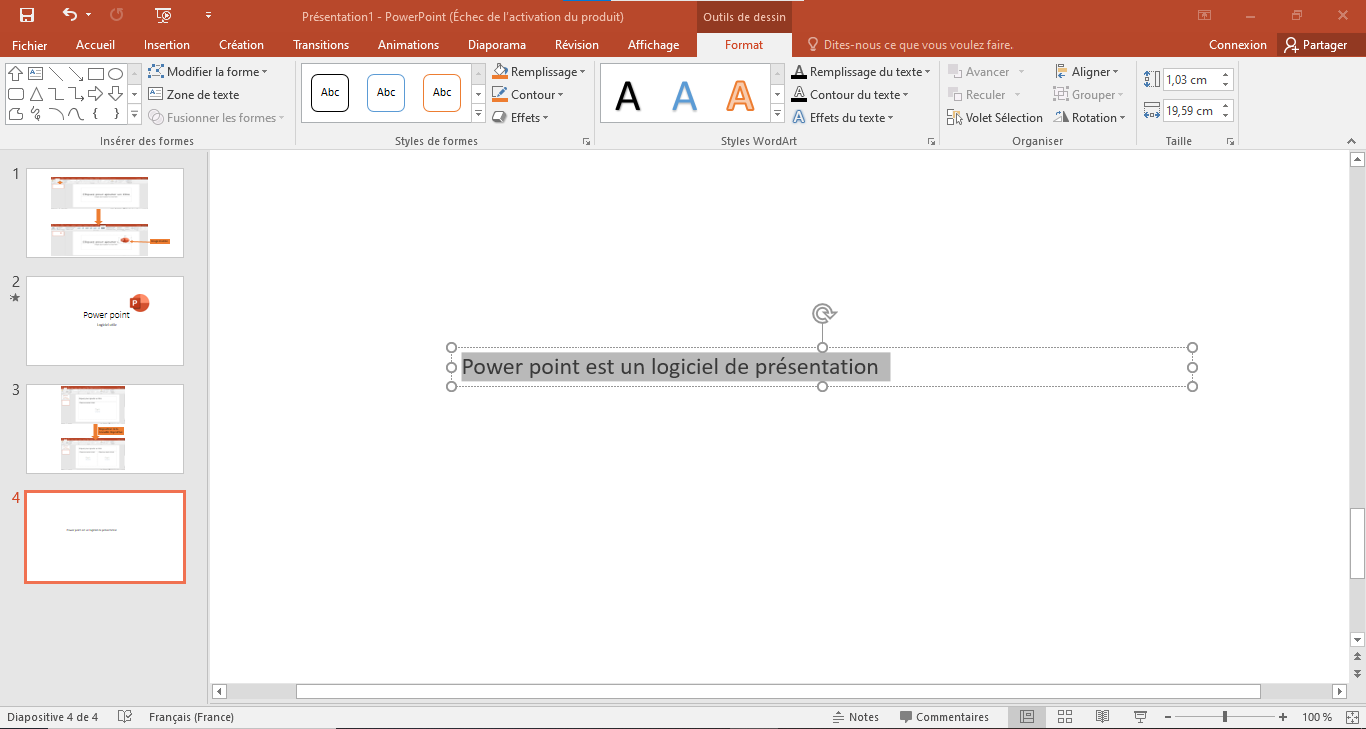Switch to Slide Sorter view
1366x729 pixels.
(1065, 717)
